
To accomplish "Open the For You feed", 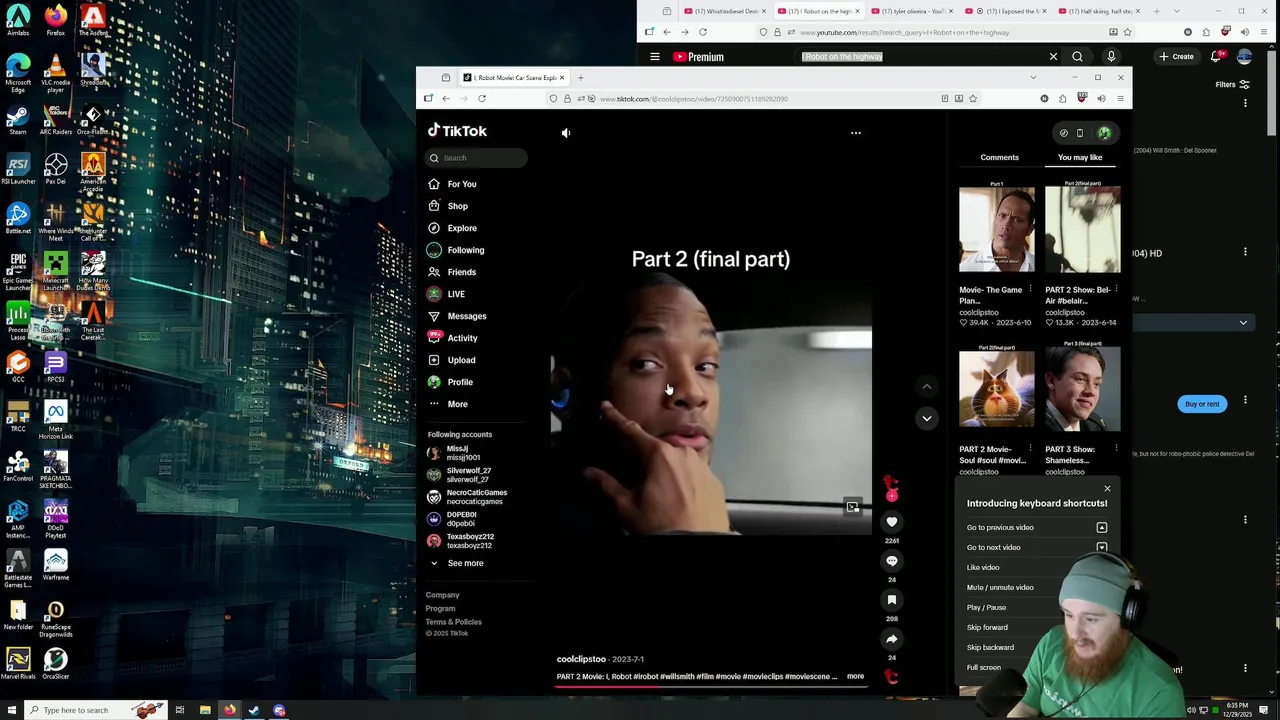I will click(x=461, y=184).
